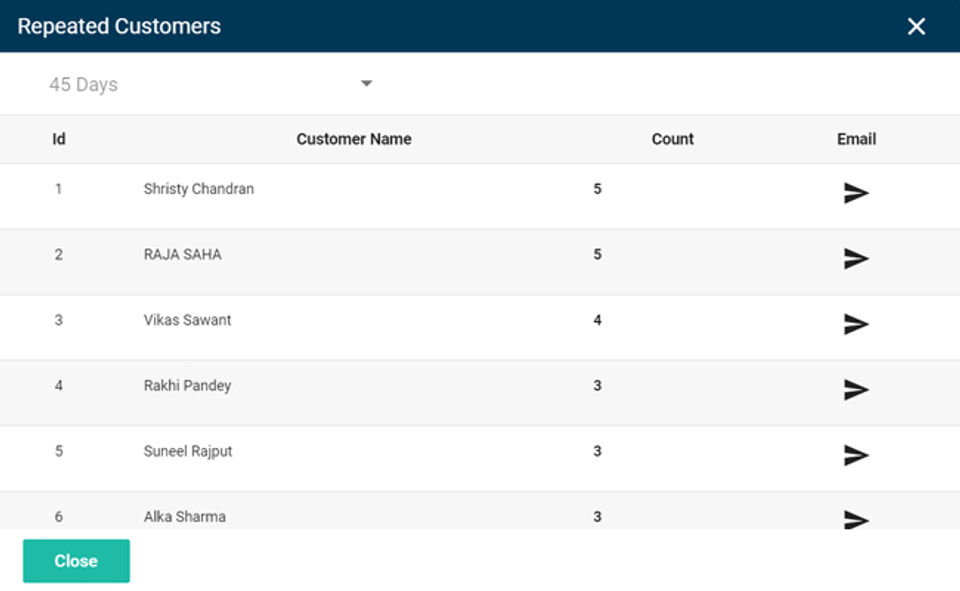960x591 pixels.
Task: Select the Shristy Chandran name
Action: point(199,189)
